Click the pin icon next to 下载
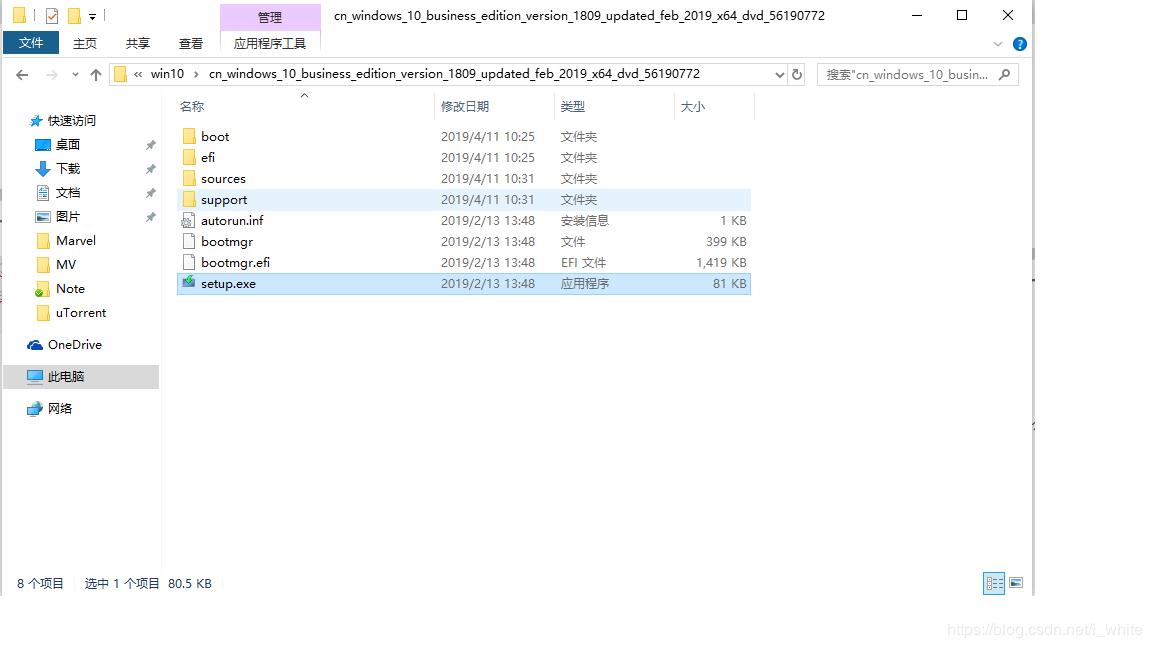This screenshot has height=648, width=1152. (151, 169)
